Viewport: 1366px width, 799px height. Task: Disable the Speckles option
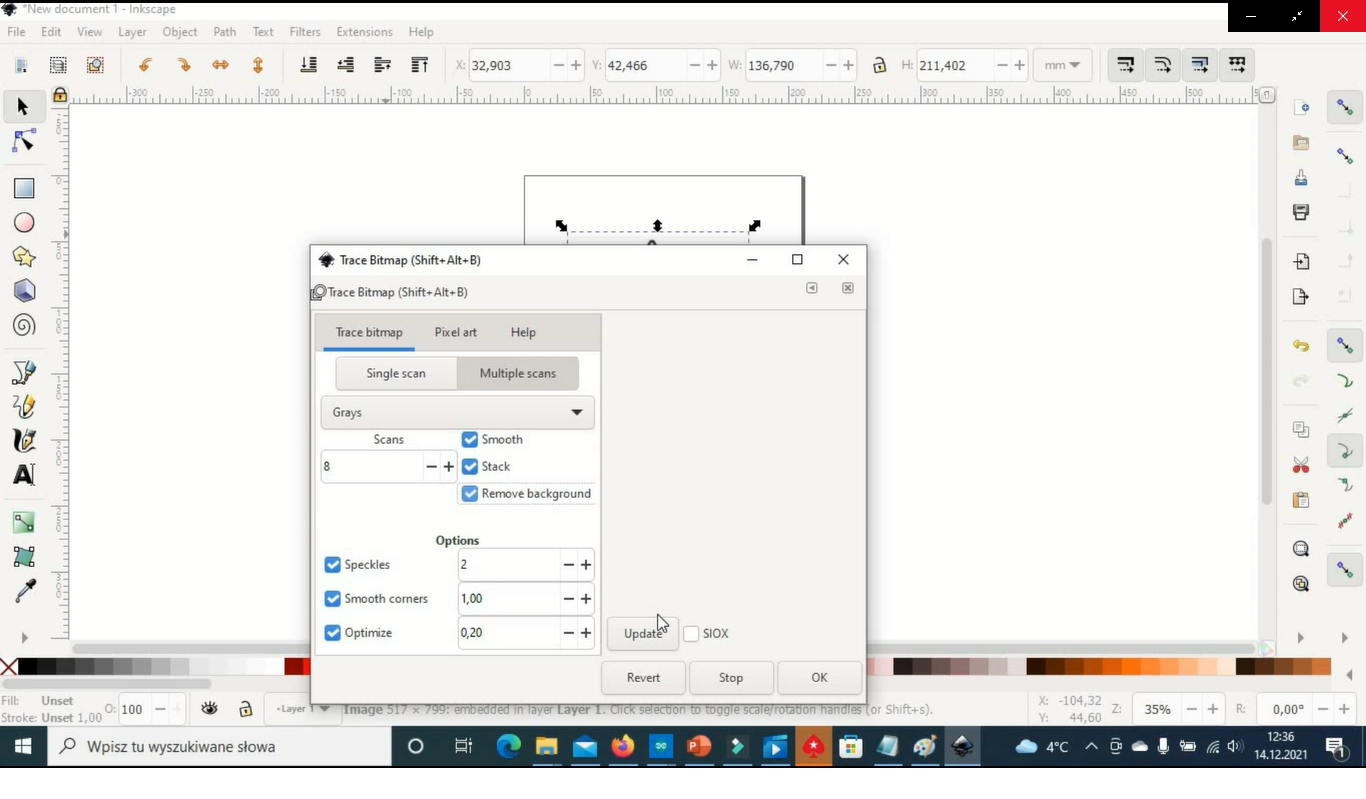pyautogui.click(x=333, y=565)
